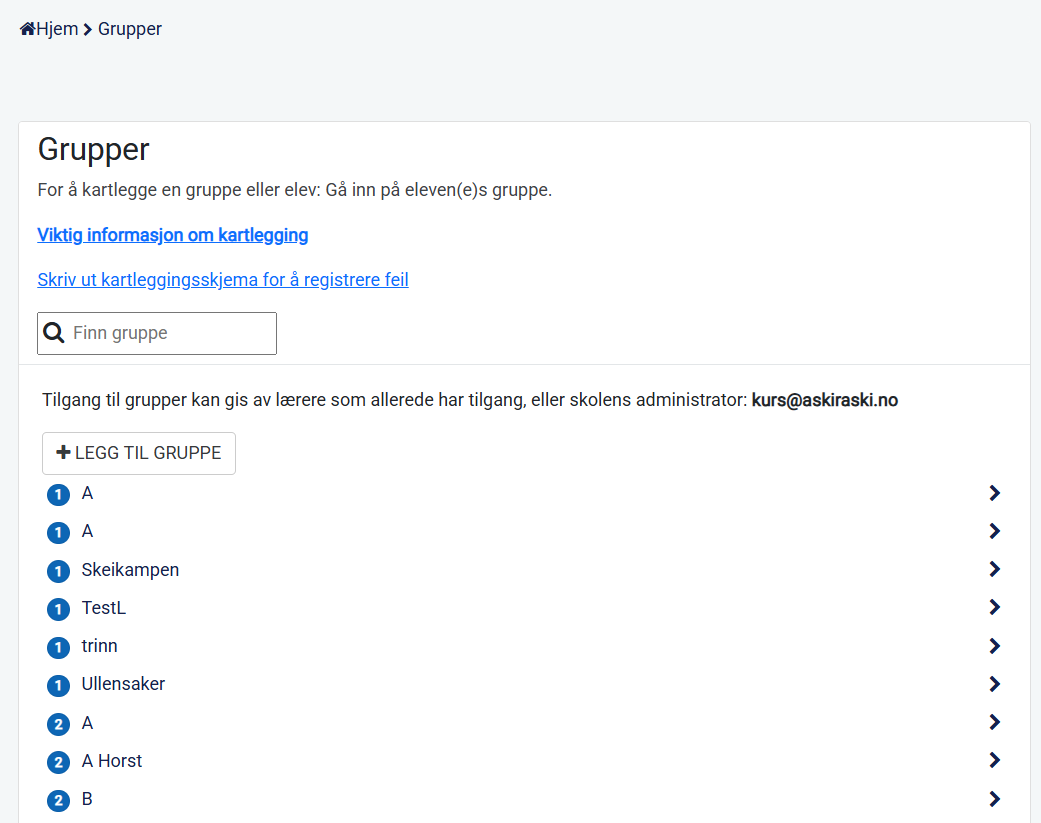Select the trinn group name
Image resolution: width=1041 pixels, height=823 pixels.
tap(100, 646)
